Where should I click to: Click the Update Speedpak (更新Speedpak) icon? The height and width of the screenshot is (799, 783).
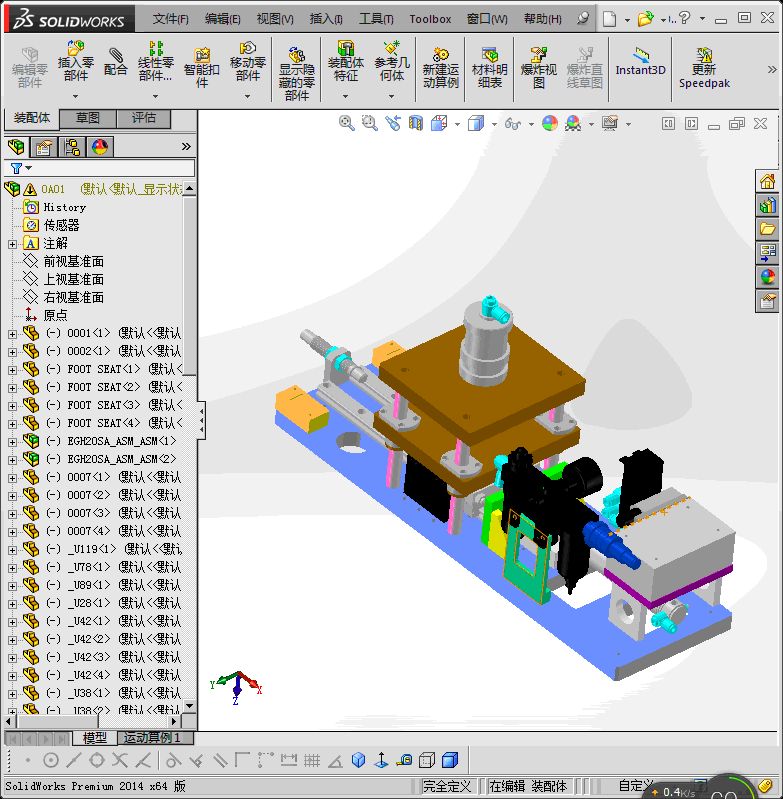coord(704,68)
